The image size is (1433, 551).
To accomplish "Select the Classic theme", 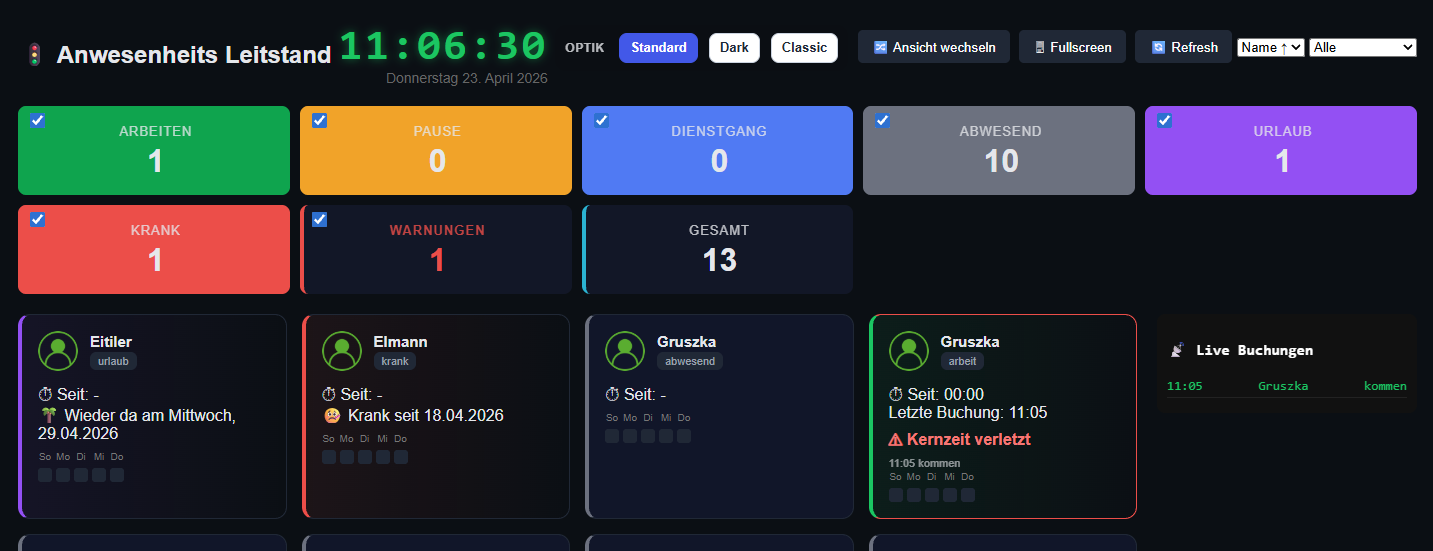I will 804,48.
